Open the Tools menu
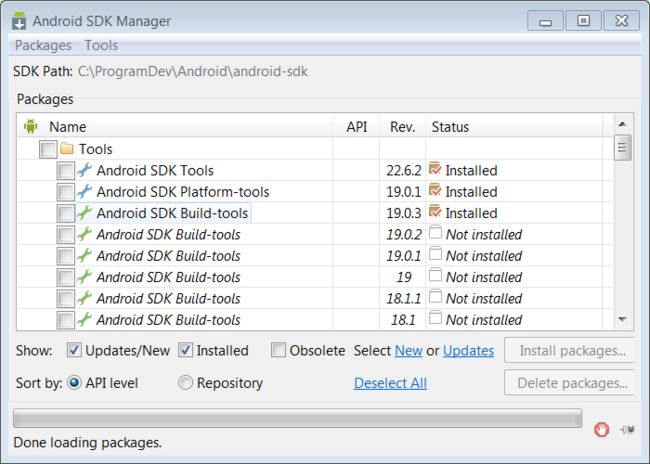 pos(102,45)
